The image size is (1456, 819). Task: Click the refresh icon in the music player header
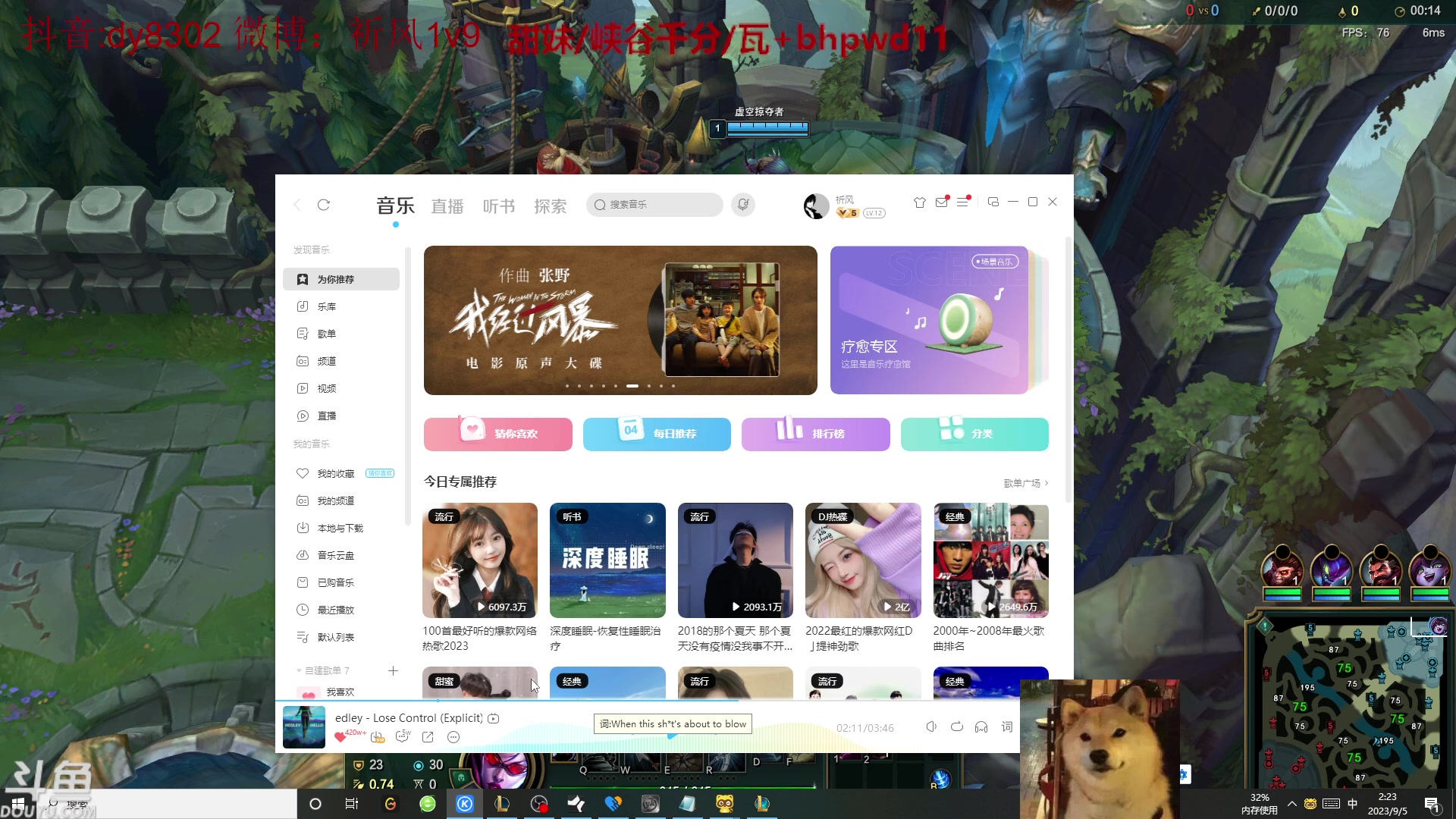coord(324,205)
